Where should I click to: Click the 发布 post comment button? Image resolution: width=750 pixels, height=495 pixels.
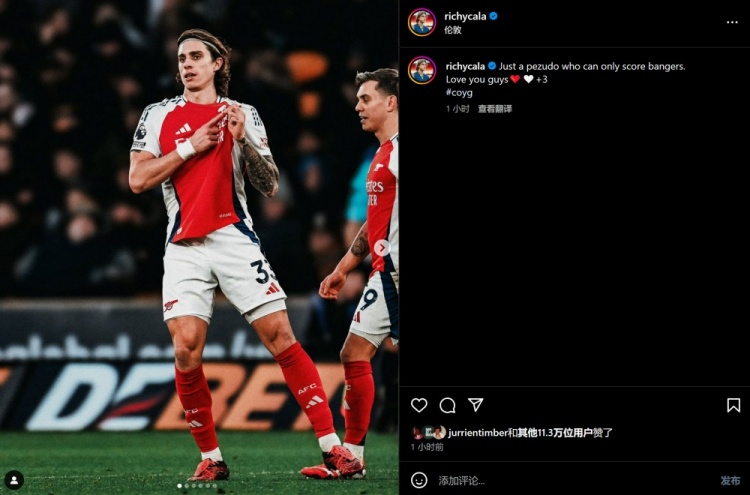(x=730, y=480)
